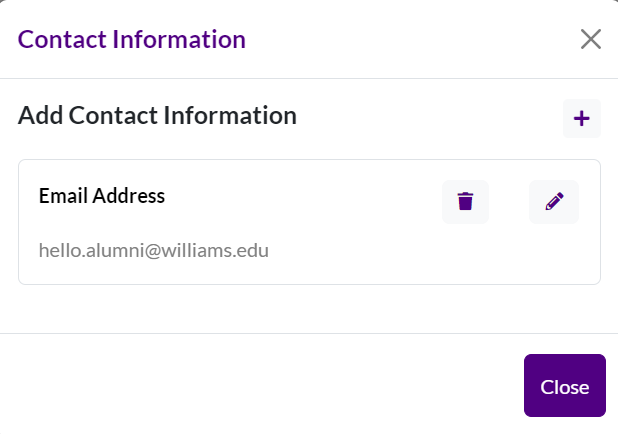Click the pencil button in email card
The height and width of the screenshot is (434, 618).
pos(554,202)
